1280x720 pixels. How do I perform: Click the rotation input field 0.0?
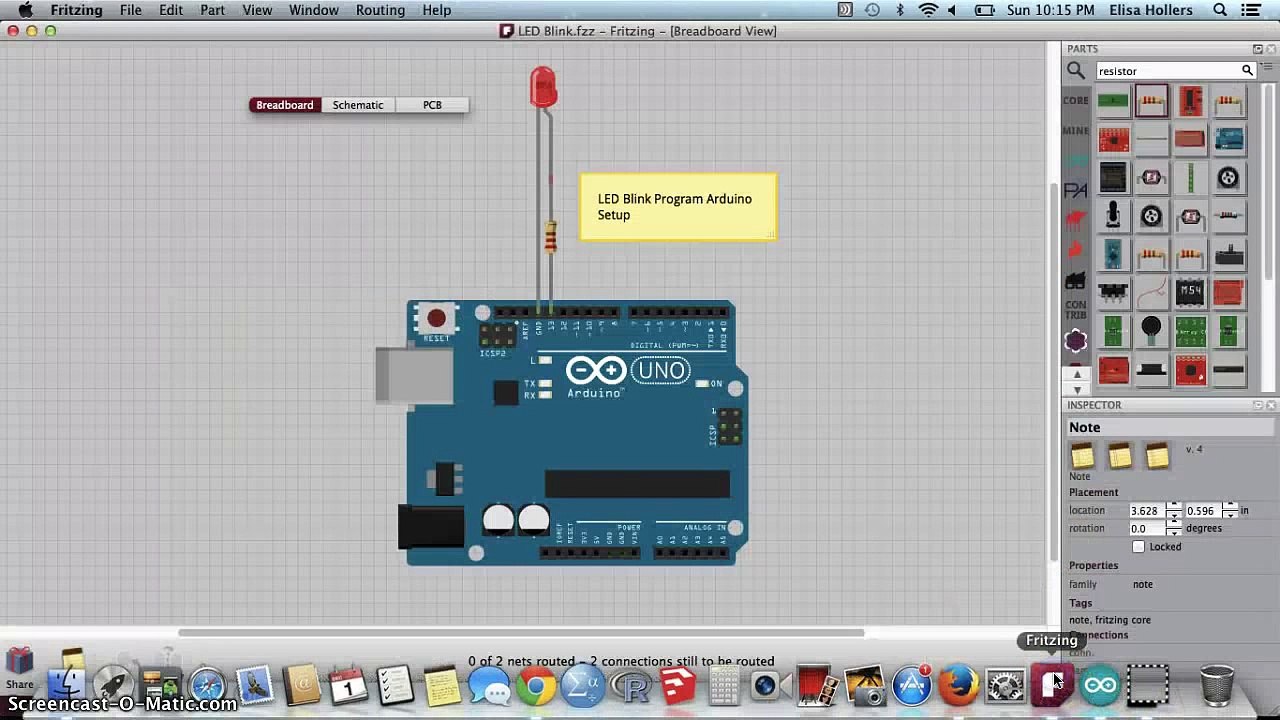tap(1149, 528)
